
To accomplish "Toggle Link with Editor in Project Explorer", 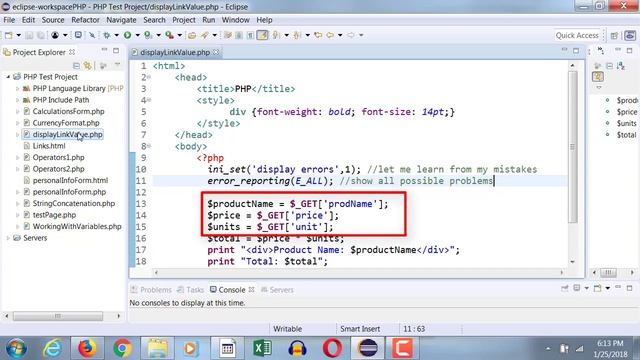I will coord(87,65).
